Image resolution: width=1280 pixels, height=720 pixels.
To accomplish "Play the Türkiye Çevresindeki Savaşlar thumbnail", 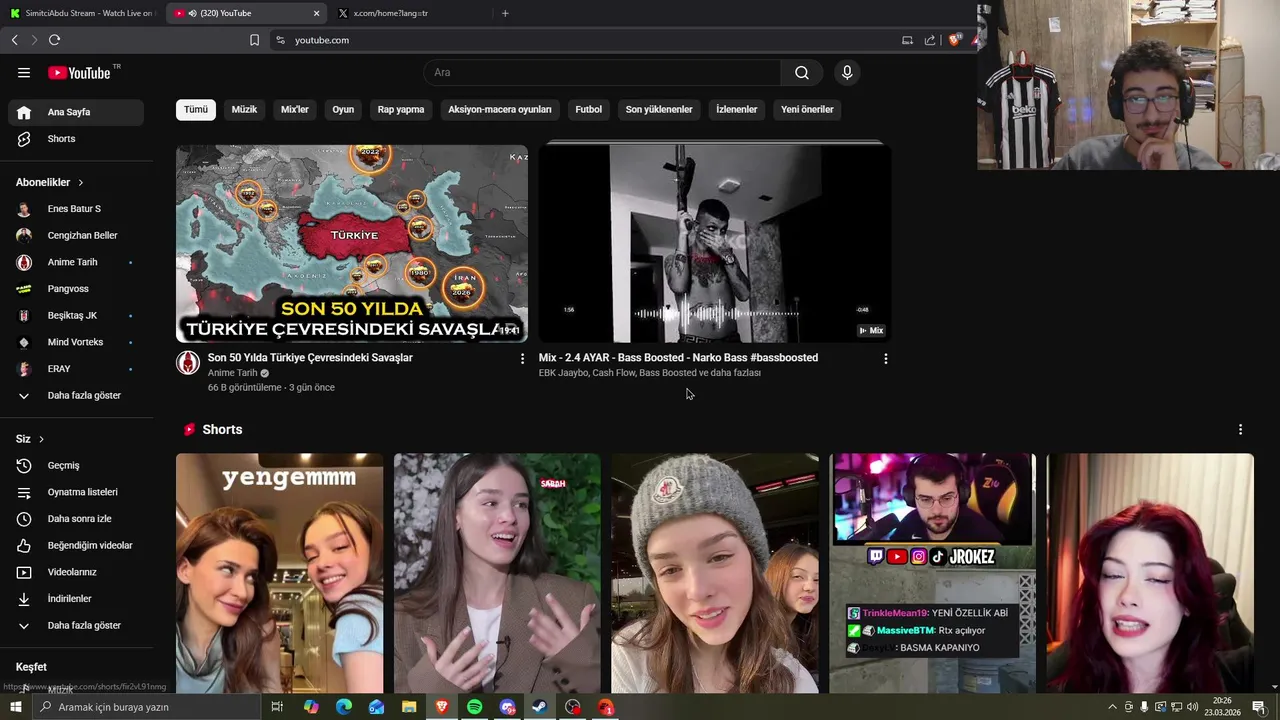I will click(x=352, y=243).
